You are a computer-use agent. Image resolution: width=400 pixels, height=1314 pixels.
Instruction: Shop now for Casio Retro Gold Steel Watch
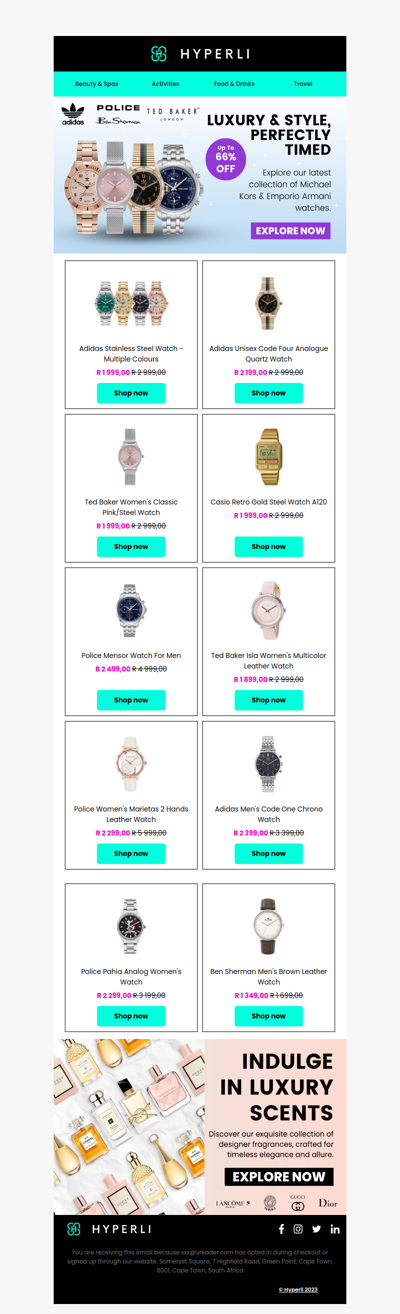click(x=268, y=547)
